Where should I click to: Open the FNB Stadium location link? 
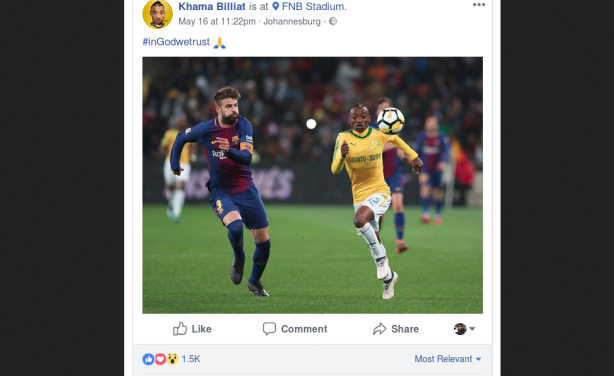coord(313,6)
